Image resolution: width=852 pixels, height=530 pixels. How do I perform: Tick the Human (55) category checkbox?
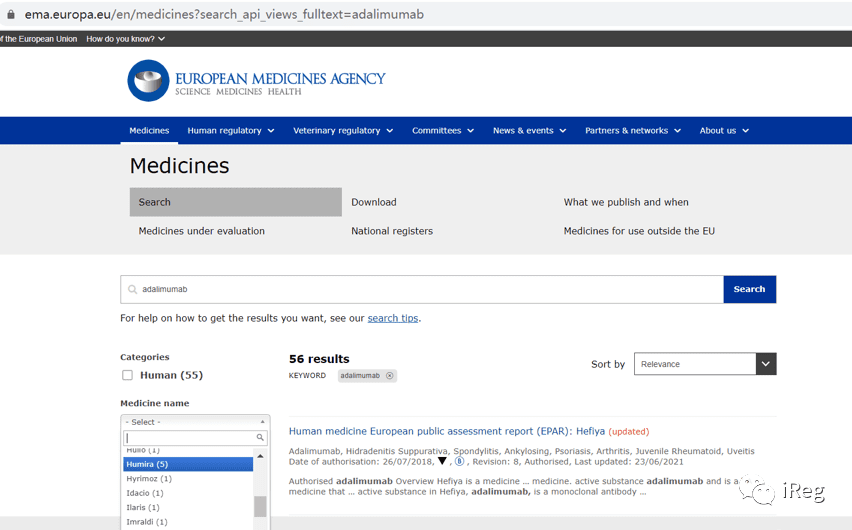click(127, 375)
